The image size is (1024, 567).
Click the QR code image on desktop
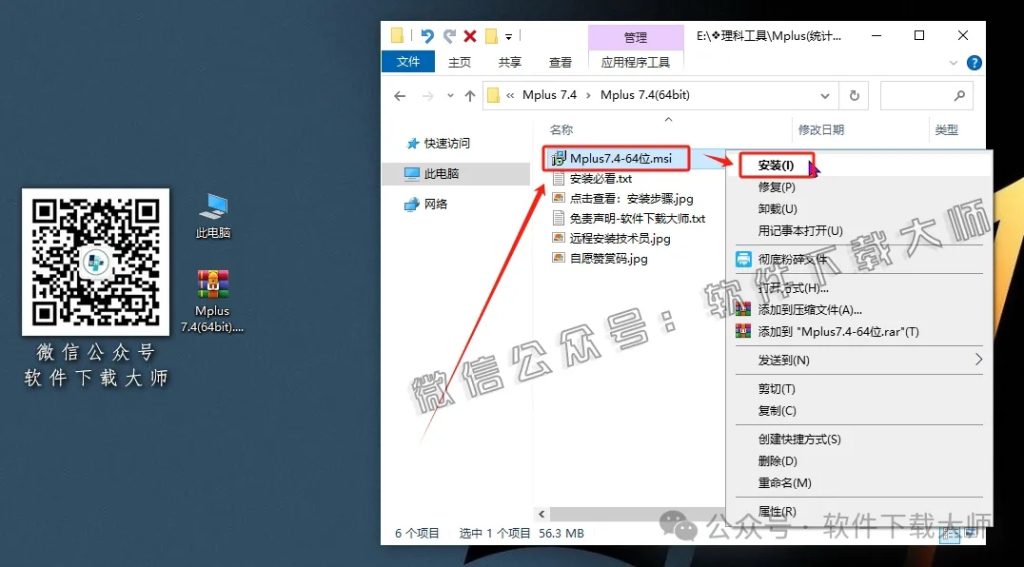point(95,262)
